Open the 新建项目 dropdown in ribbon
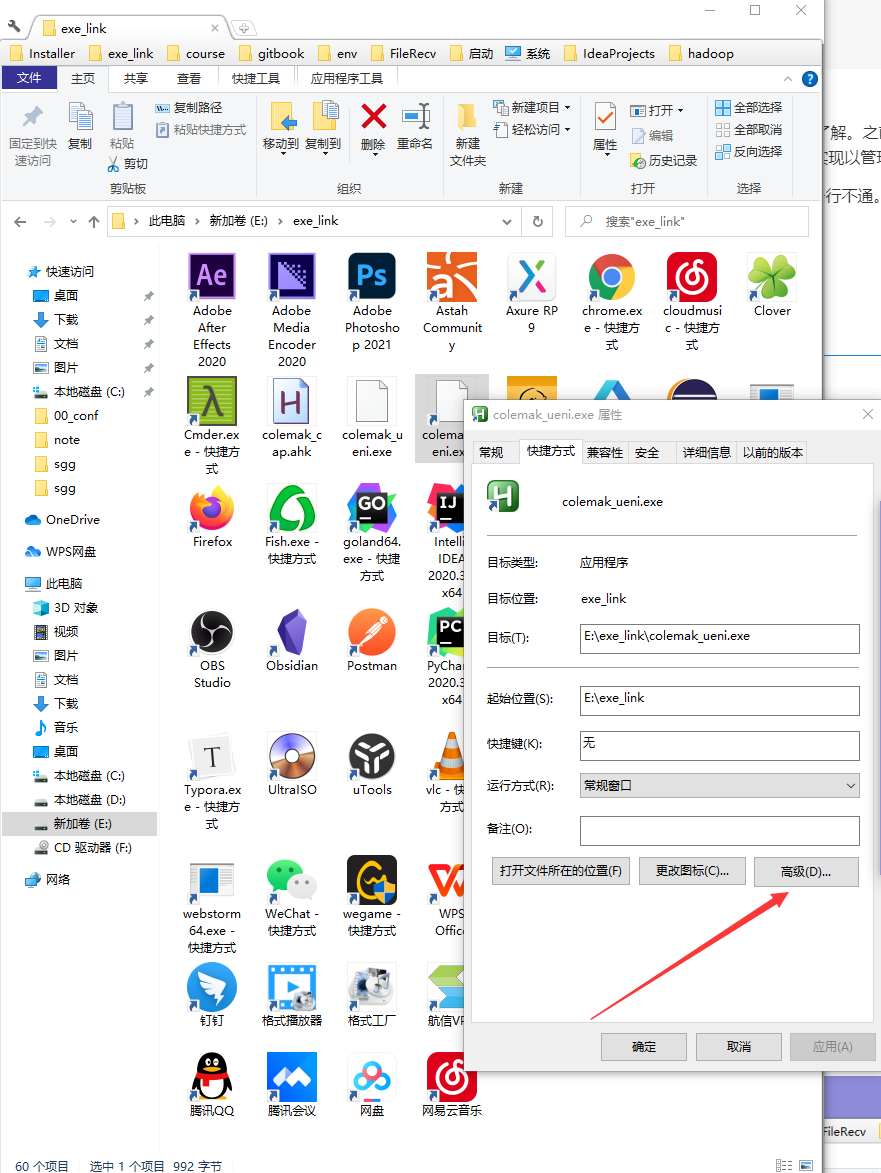 pyautogui.click(x=532, y=108)
